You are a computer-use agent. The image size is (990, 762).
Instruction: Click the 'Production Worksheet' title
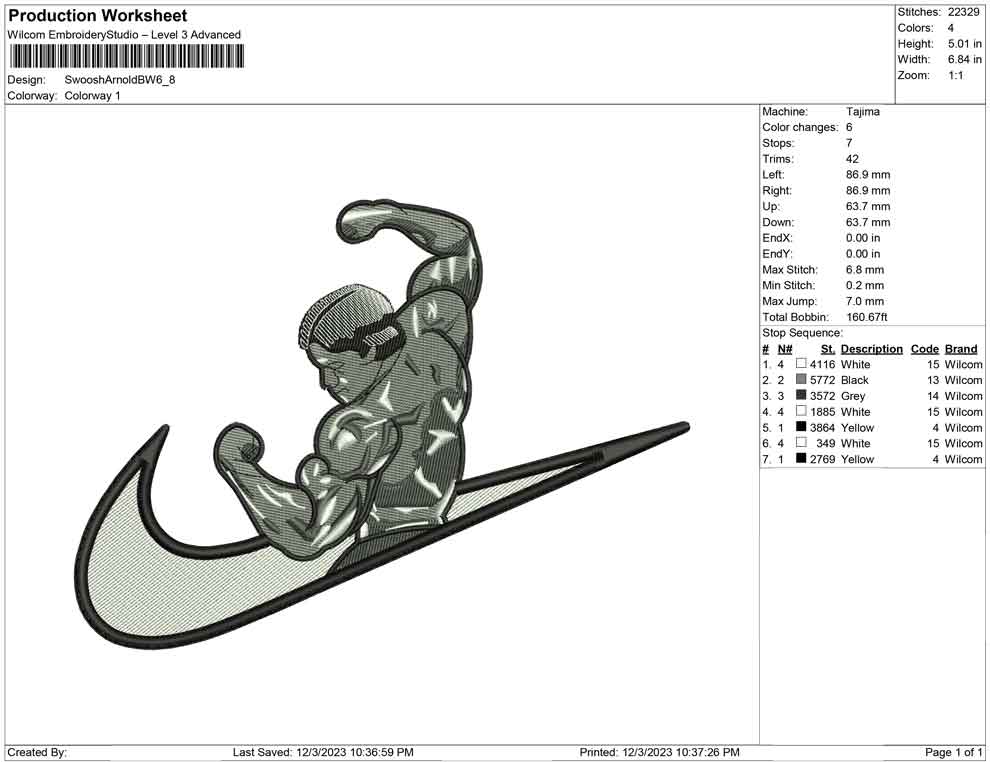[x=98, y=16]
